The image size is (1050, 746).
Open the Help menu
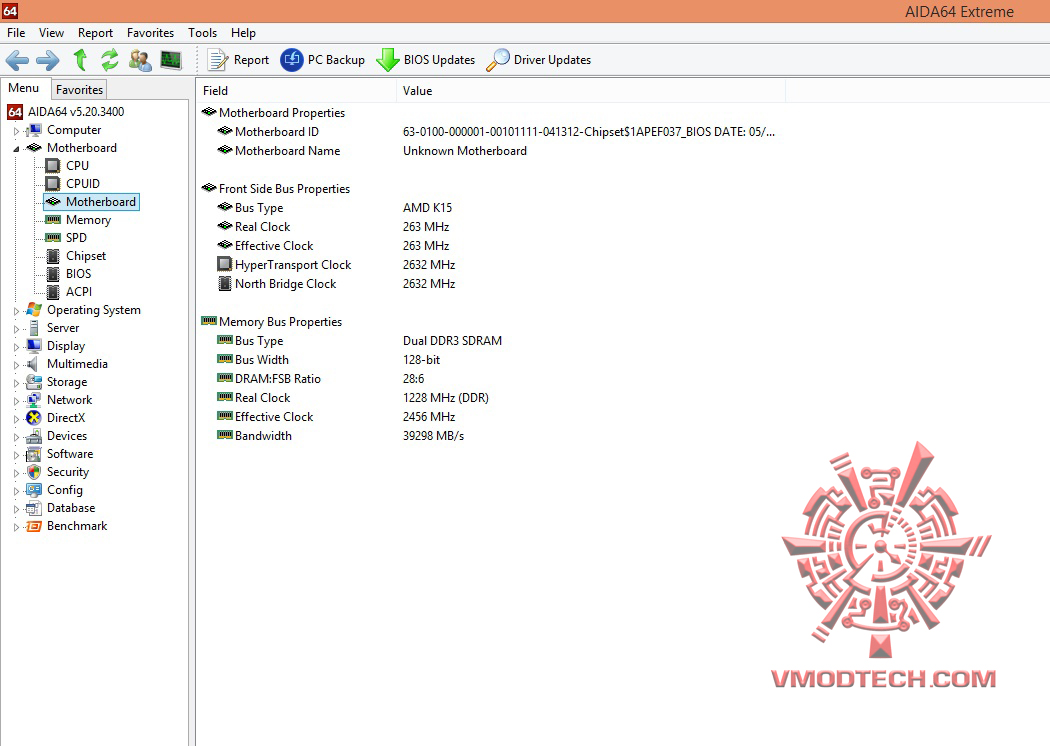243,33
